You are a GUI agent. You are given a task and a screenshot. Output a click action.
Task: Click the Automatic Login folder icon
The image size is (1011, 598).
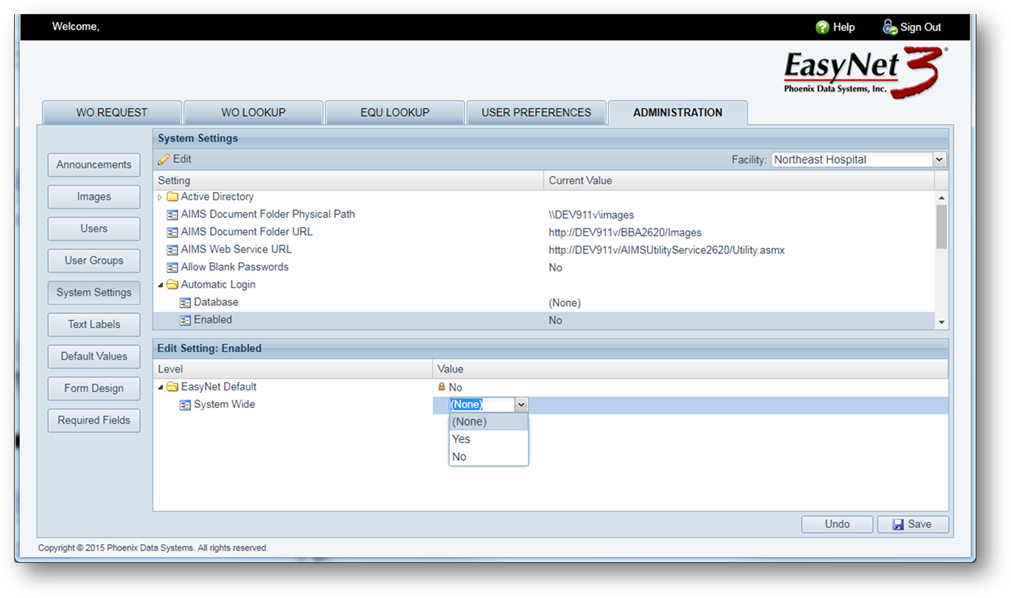(172, 285)
